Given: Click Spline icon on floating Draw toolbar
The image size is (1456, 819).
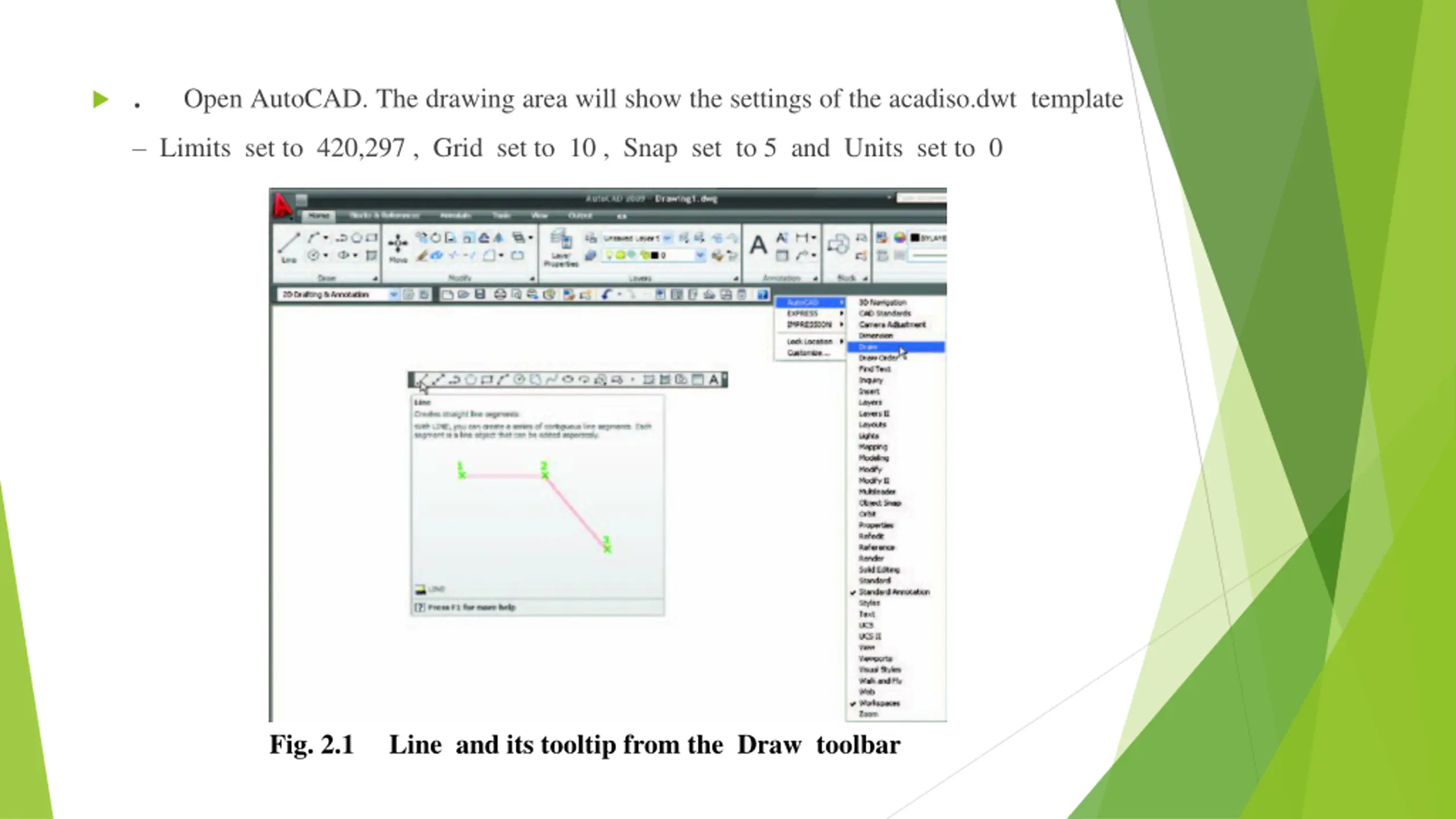Looking at the screenshot, I should pos(551,379).
